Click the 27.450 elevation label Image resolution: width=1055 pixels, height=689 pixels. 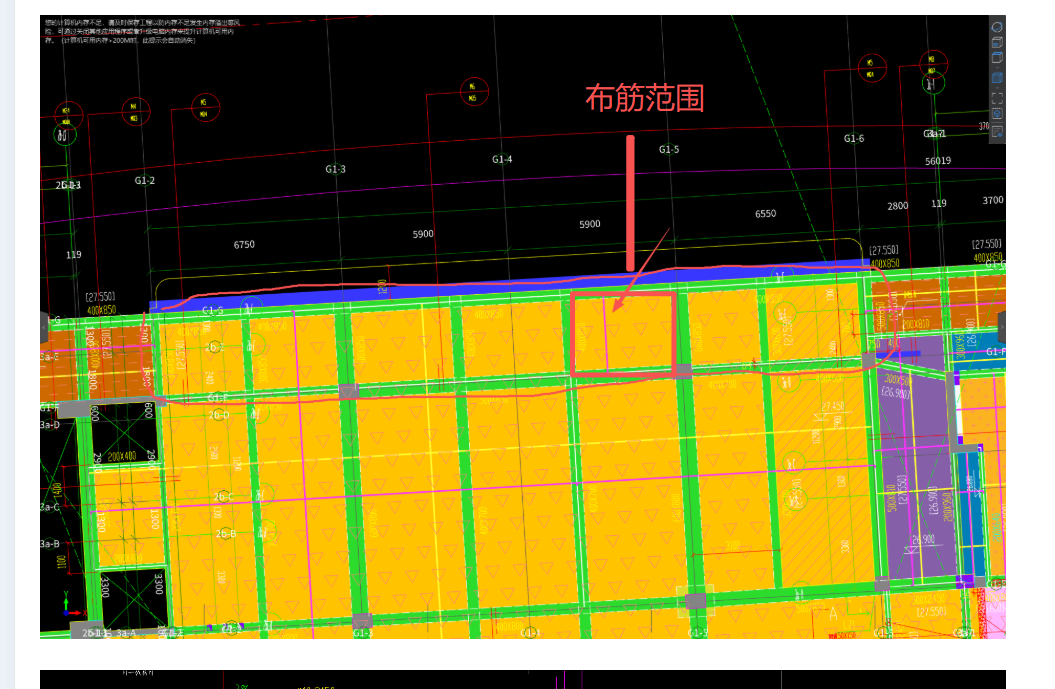[x=832, y=406]
